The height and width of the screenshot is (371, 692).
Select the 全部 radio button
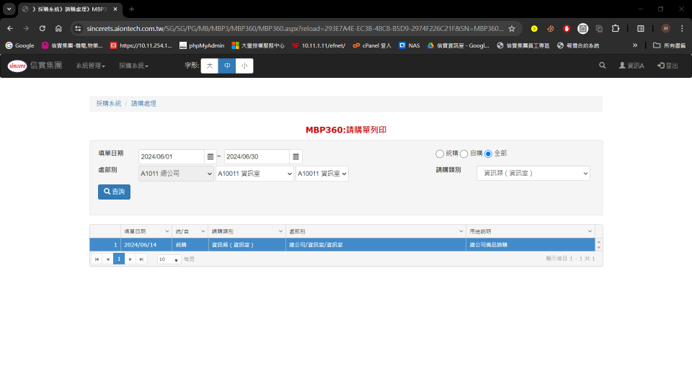tap(488, 154)
